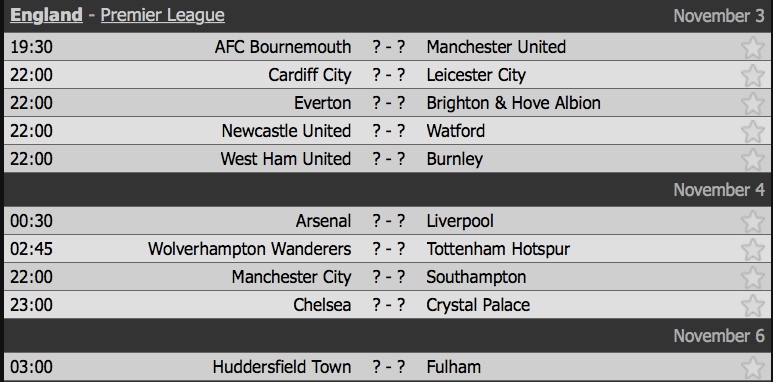The height and width of the screenshot is (382, 773).
Task: Open the Huddersfield Town team entry
Action: tap(282, 367)
